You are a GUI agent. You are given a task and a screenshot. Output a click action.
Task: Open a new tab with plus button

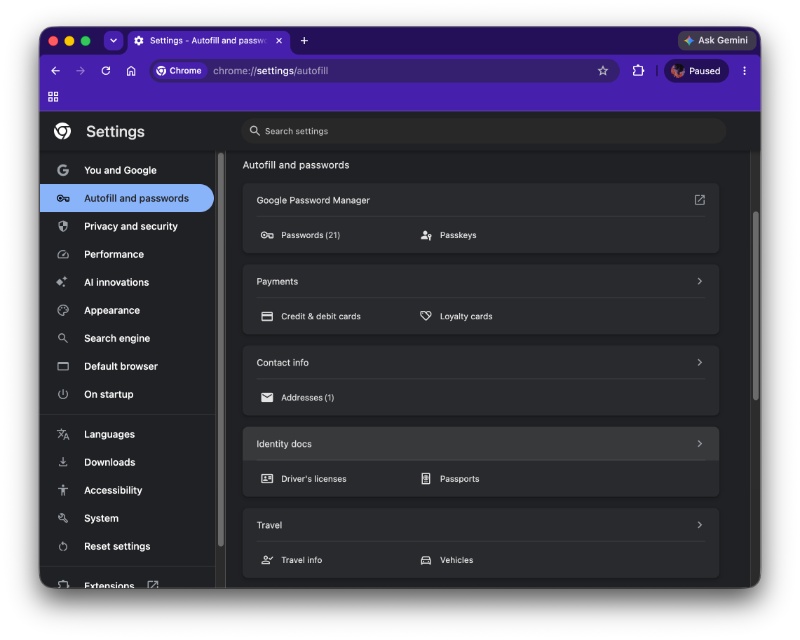tap(304, 41)
